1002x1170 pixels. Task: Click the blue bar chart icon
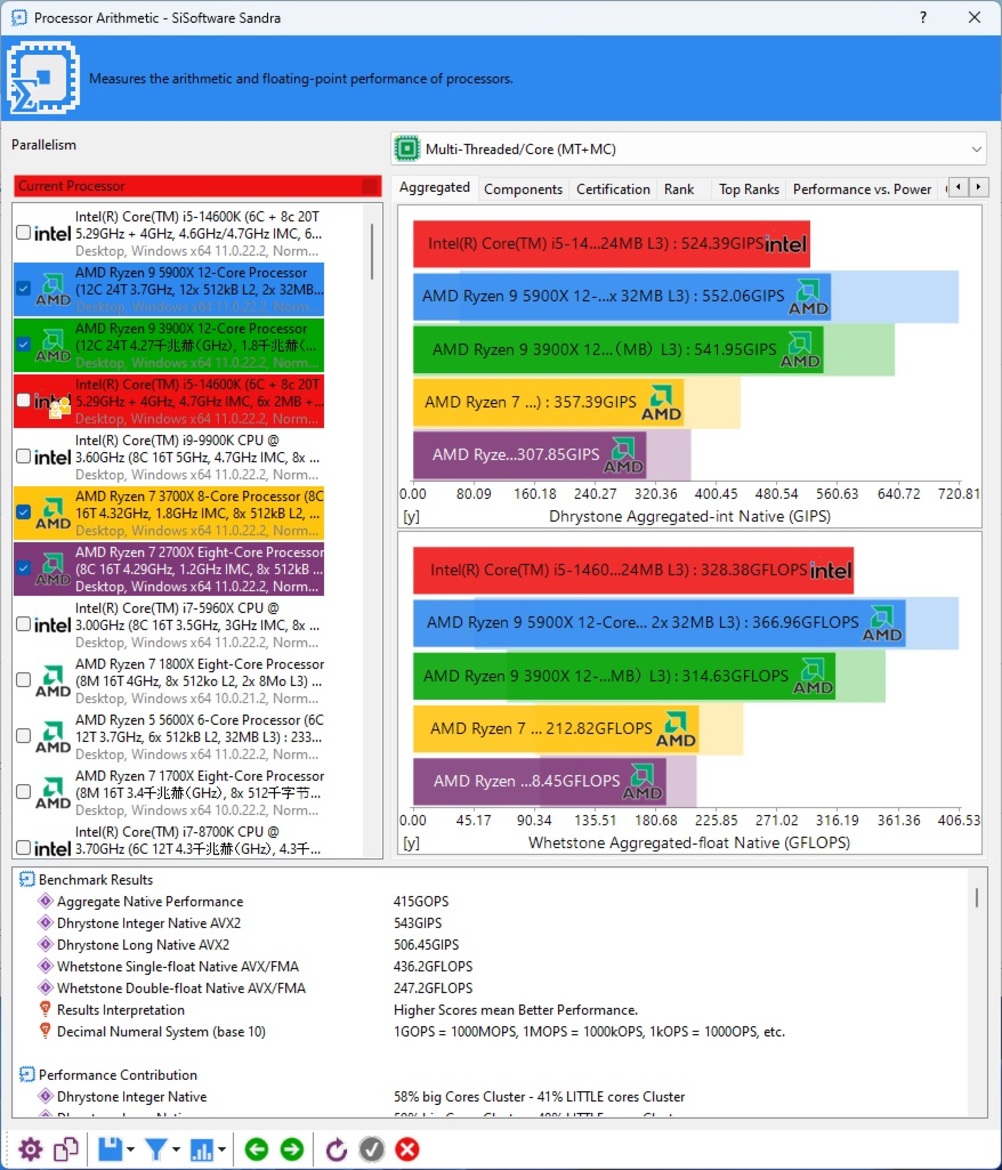coord(201,1149)
